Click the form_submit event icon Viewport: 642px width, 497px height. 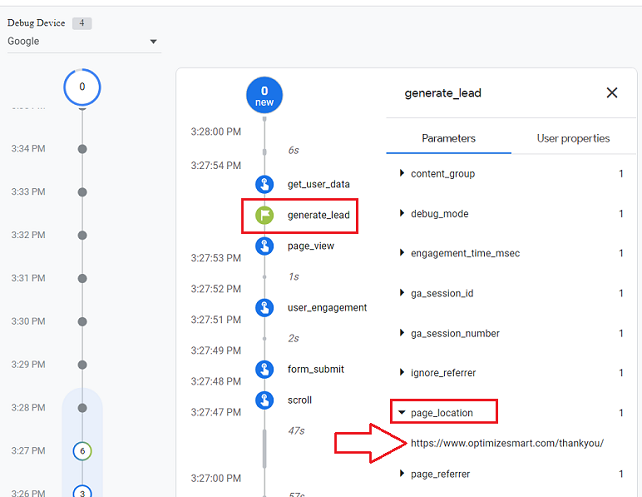pyautogui.click(x=264, y=369)
